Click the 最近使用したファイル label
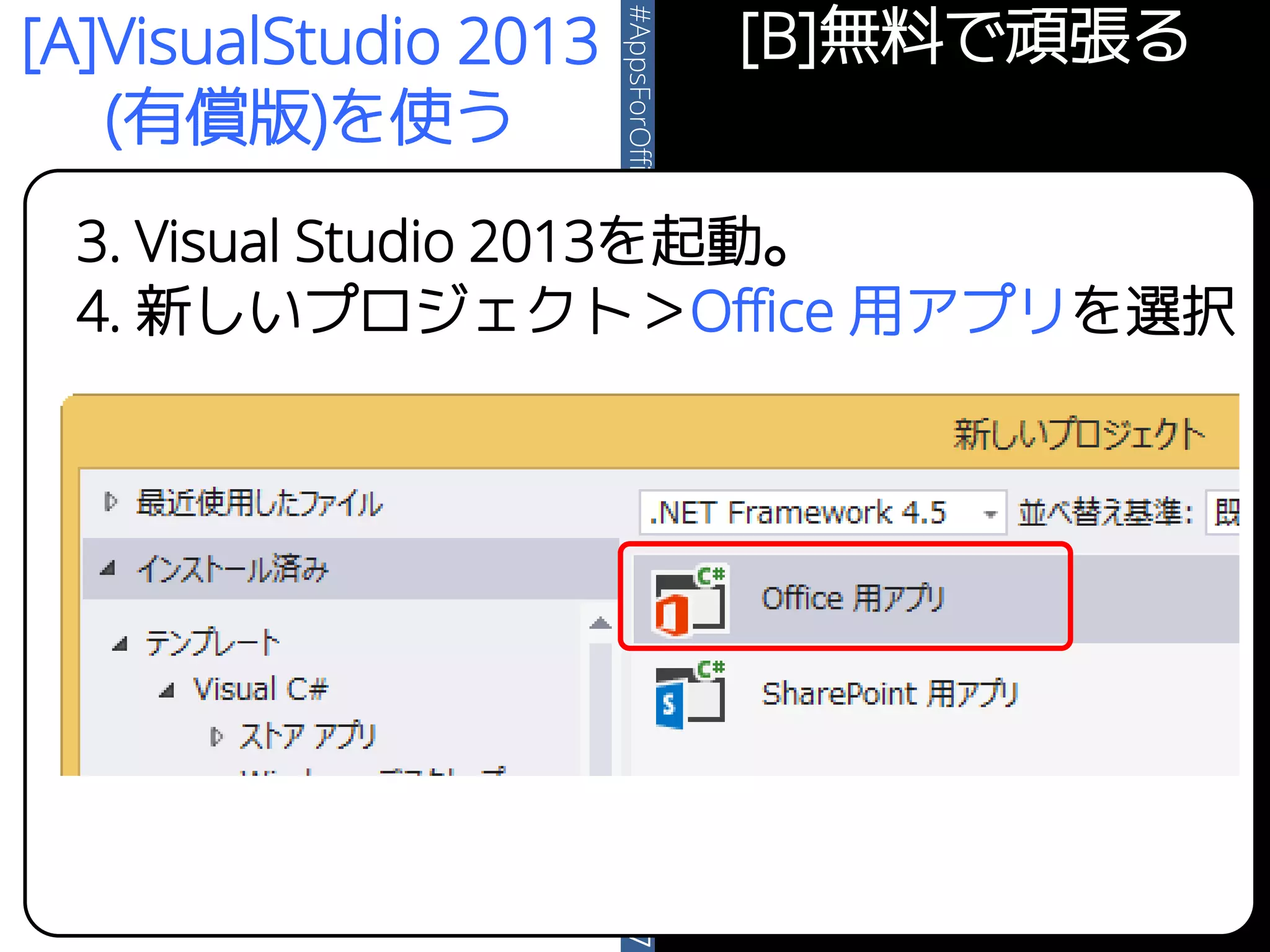 coord(259,503)
